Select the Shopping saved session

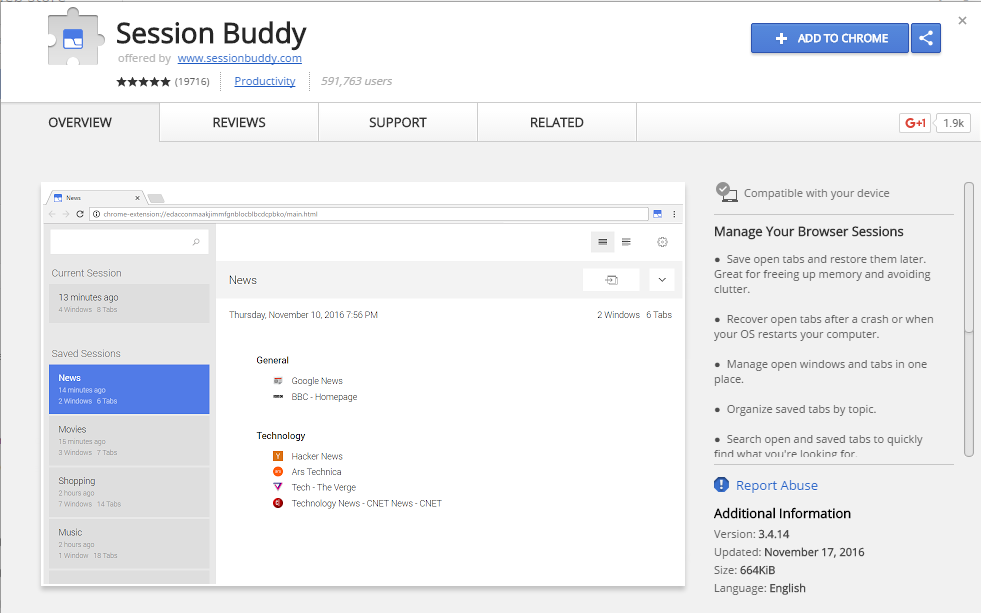click(x=129, y=492)
